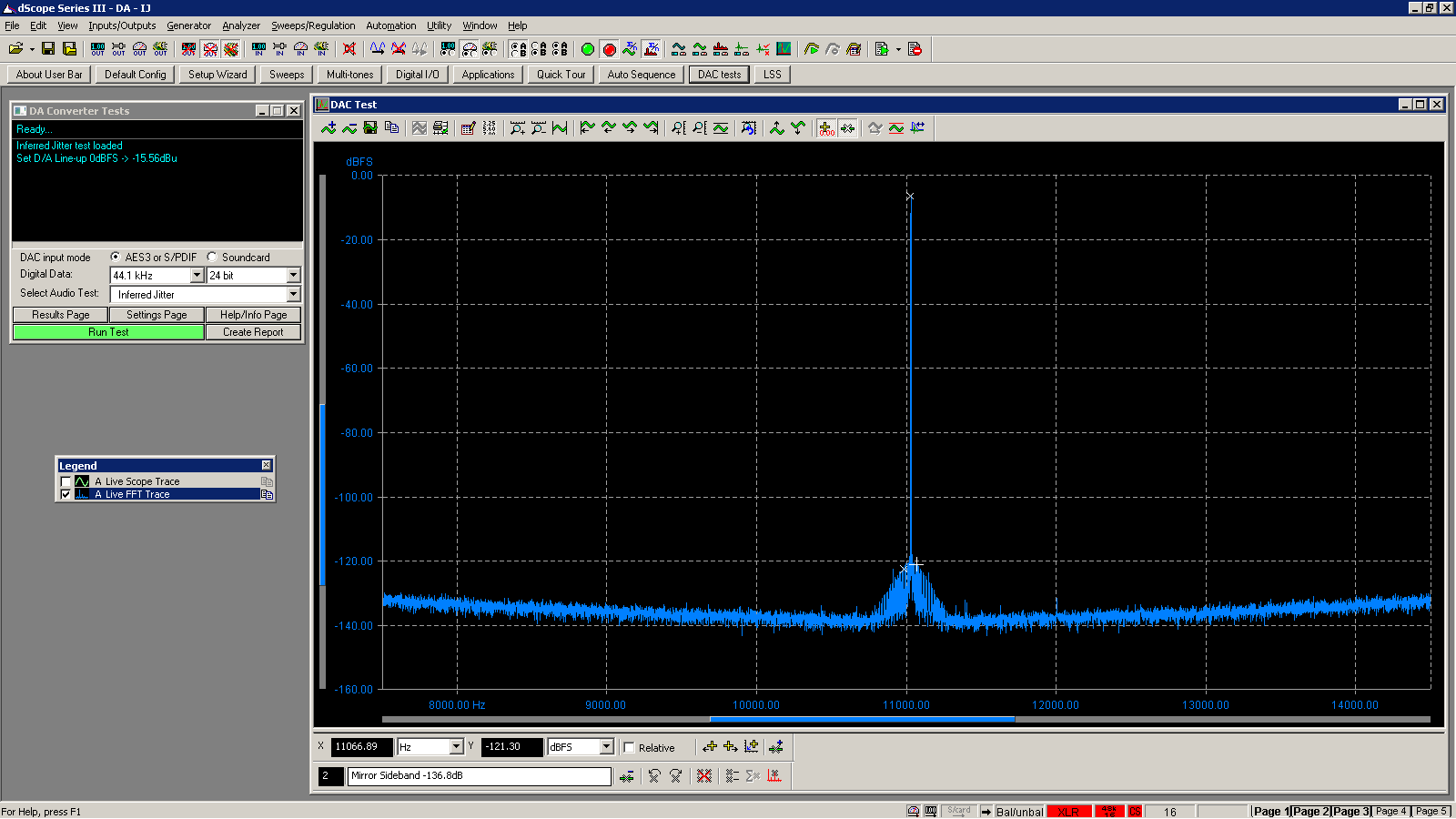Click the blue horizontal zoom scrollbar under graph
Image resolution: width=1456 pixels, height=819 pixels.
(x=862, y=720)
